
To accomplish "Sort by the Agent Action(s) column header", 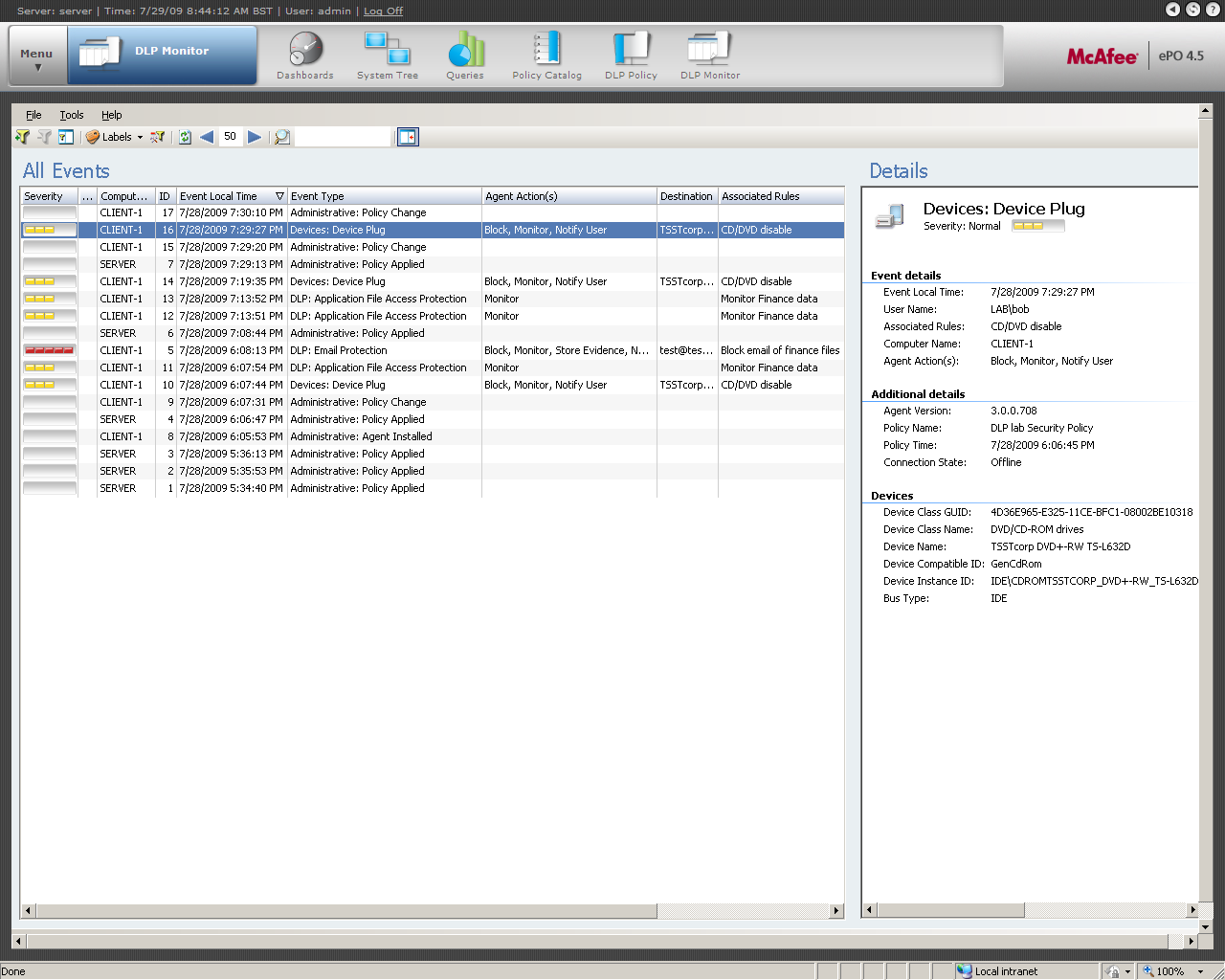I will point(568,196).
